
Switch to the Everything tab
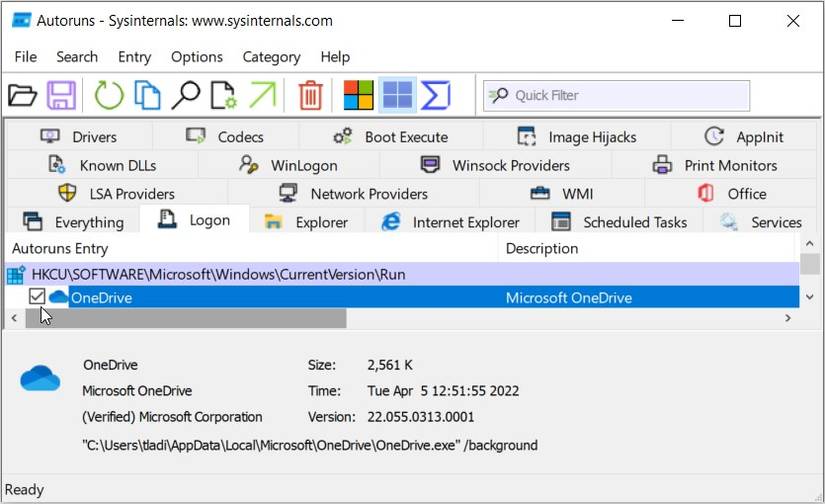tap(74, 222)
